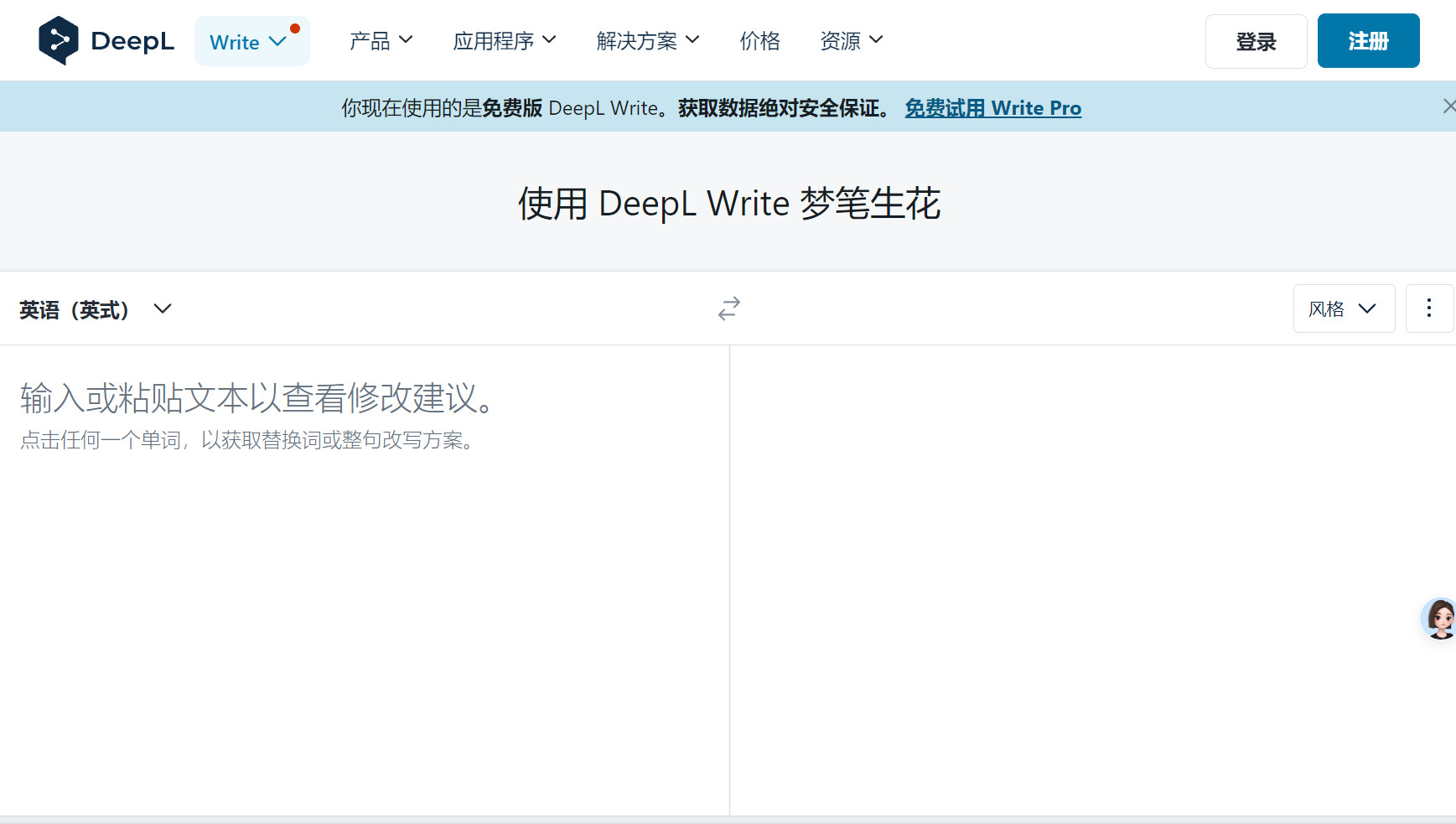This screenshot has width=1456, height=824.
Task: Open the 免费试用 Write Pro link
Action: 993,108
